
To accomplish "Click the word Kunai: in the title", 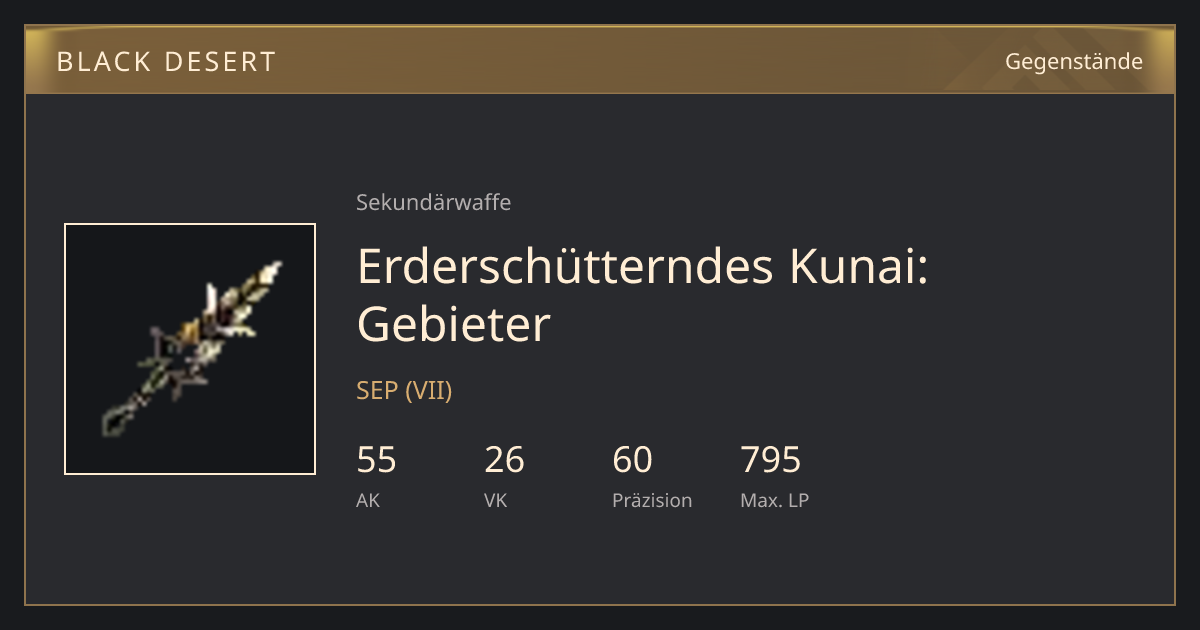I will click(860, 267).
